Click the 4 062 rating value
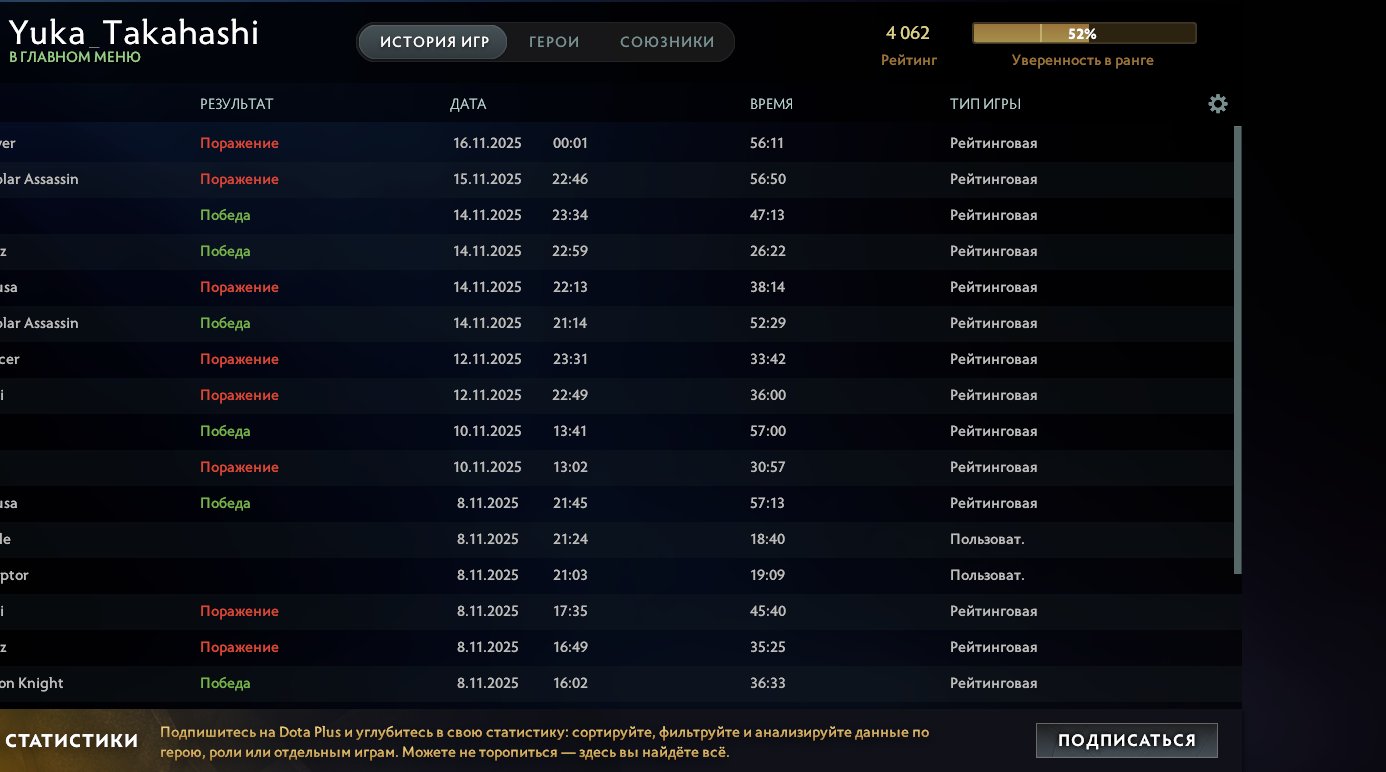 908,32
